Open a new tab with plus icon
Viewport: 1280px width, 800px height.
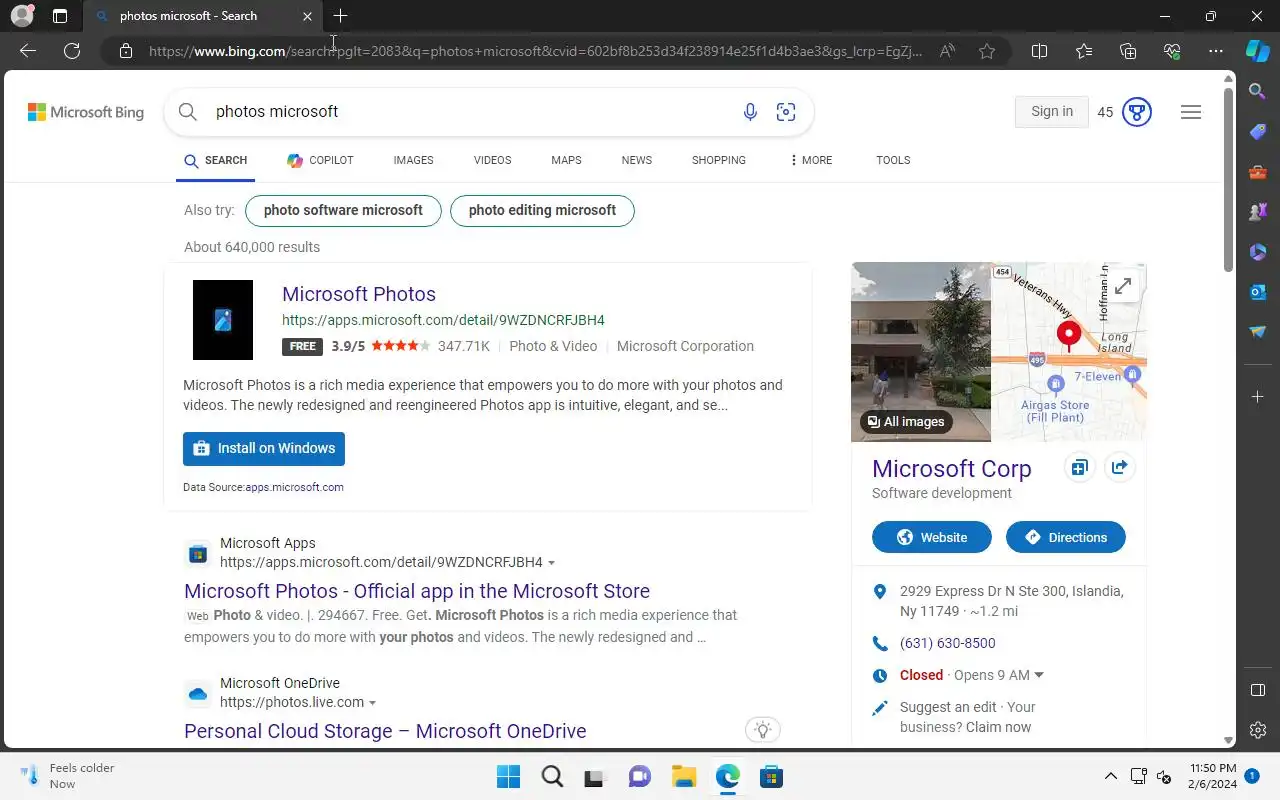pos(341,16)
